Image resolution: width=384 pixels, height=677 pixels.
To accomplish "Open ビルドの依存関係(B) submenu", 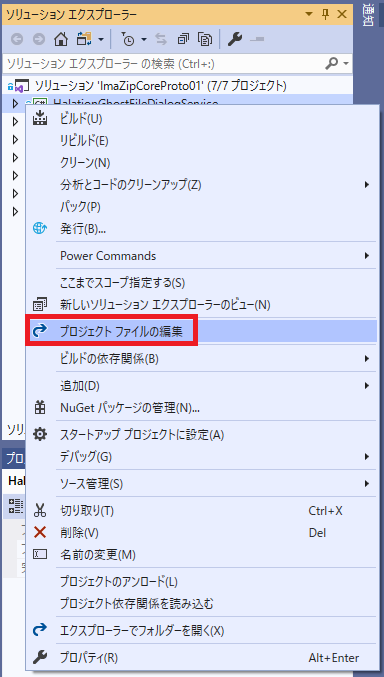I will click(201, 358).
